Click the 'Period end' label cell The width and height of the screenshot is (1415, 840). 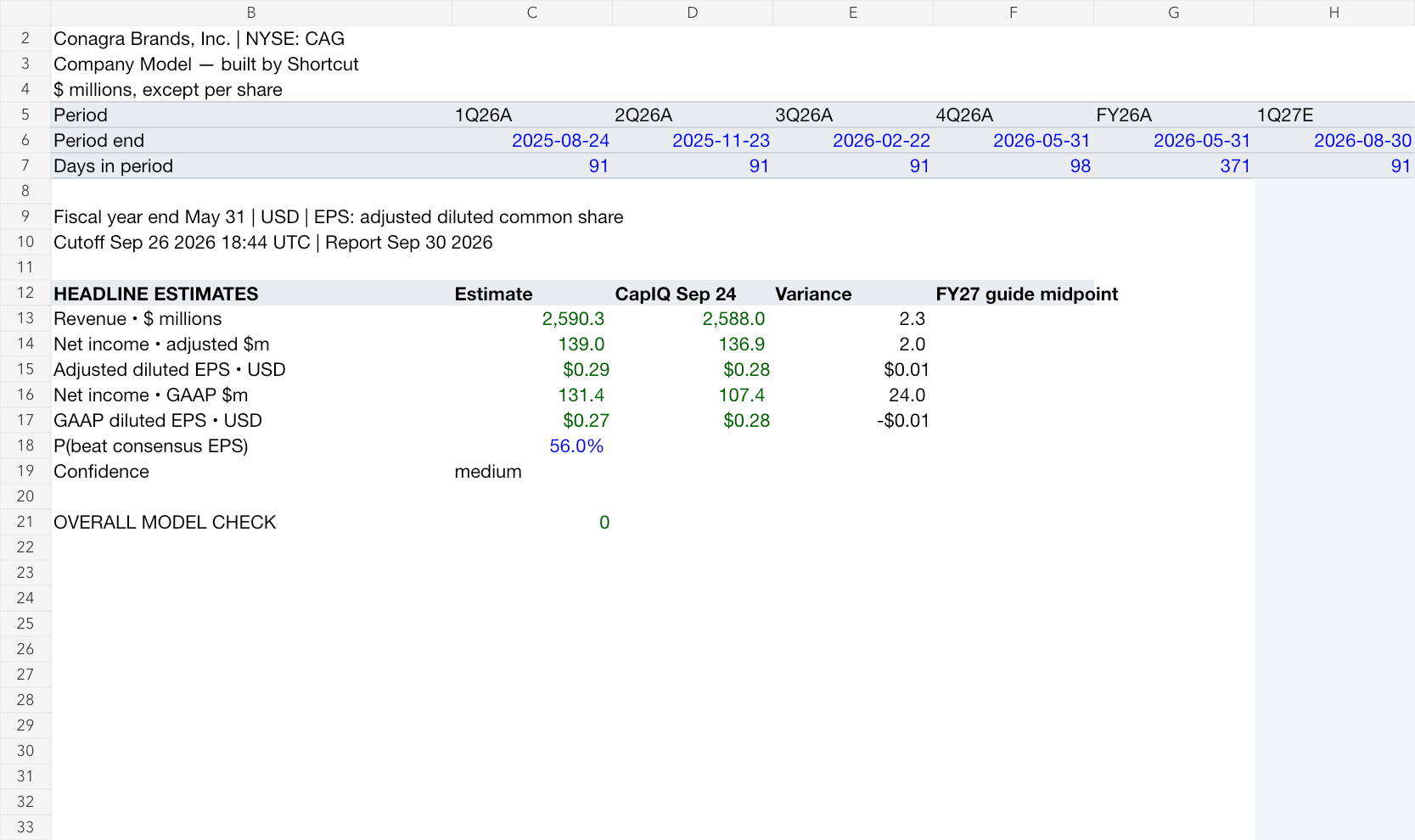[x=251, y=141]
